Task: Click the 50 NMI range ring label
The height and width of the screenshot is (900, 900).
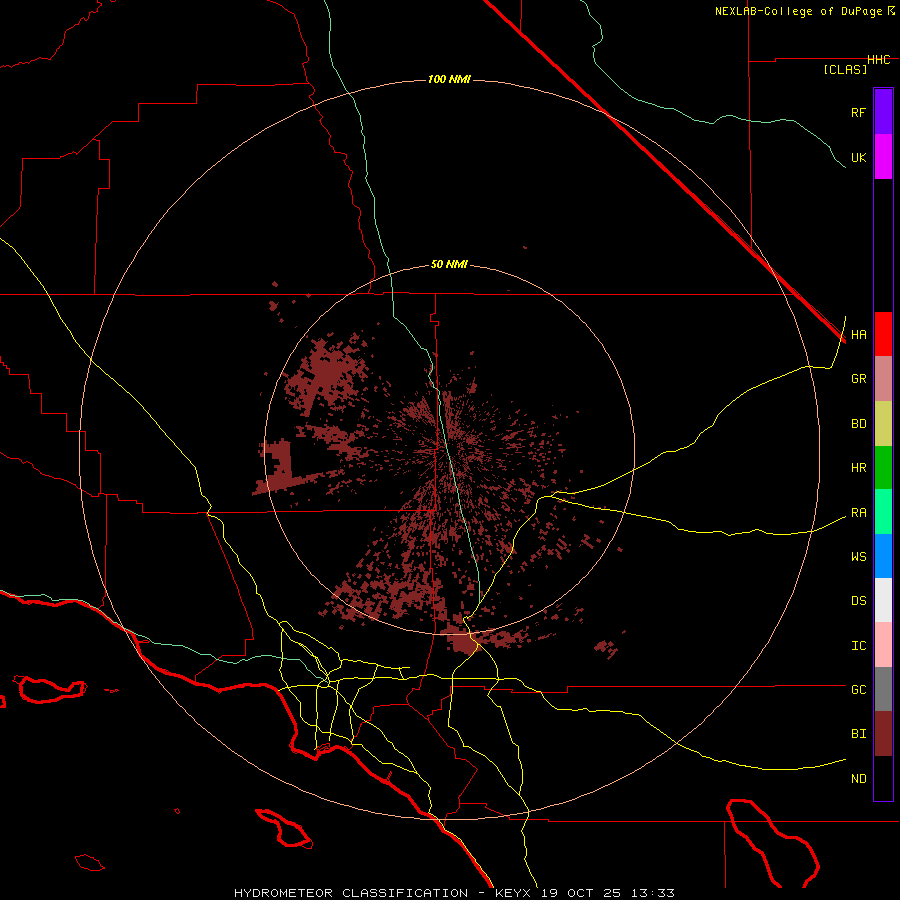Action: click(x=449, y=265)
